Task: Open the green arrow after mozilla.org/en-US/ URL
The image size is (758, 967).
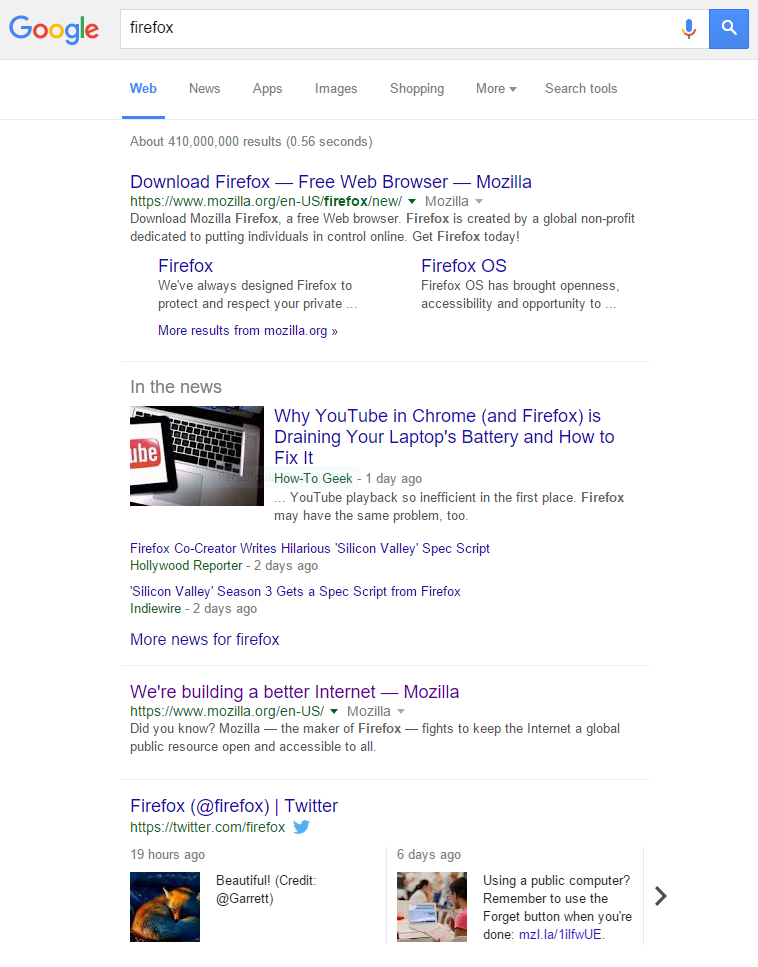Action: click(x=334, y=712)
